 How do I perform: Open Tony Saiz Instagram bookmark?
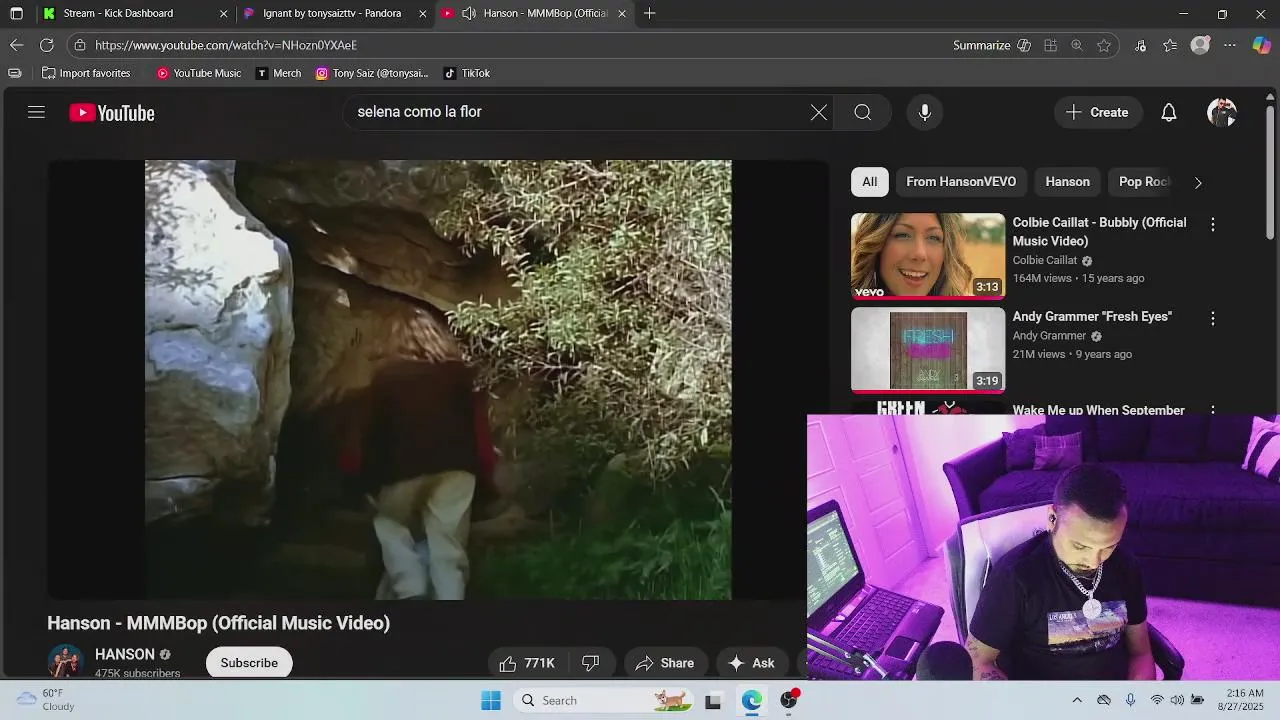click(371, 73)
